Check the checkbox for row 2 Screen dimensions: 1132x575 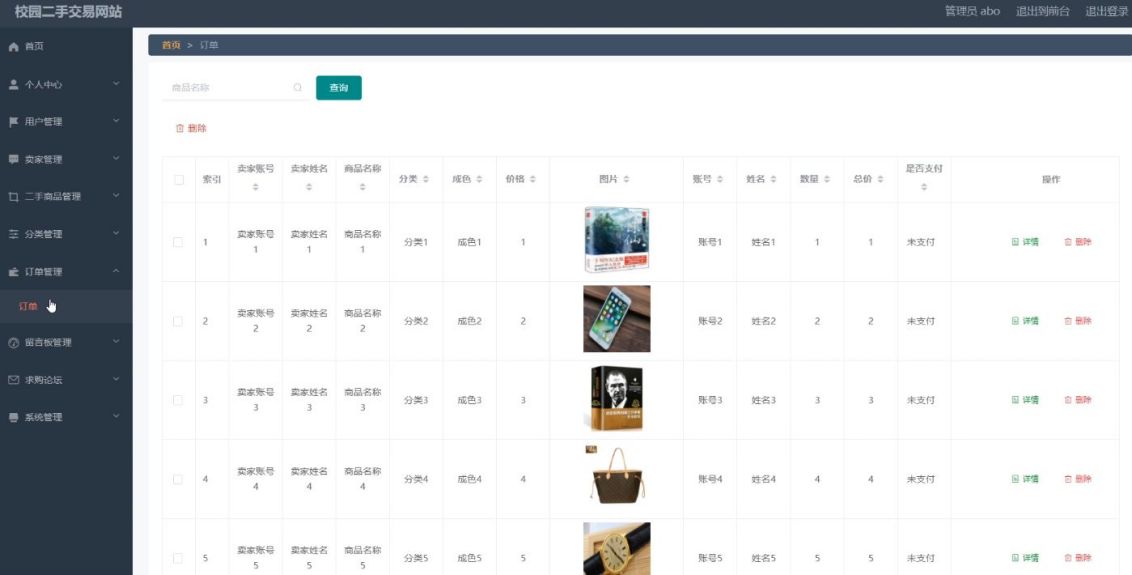point(178,321)
